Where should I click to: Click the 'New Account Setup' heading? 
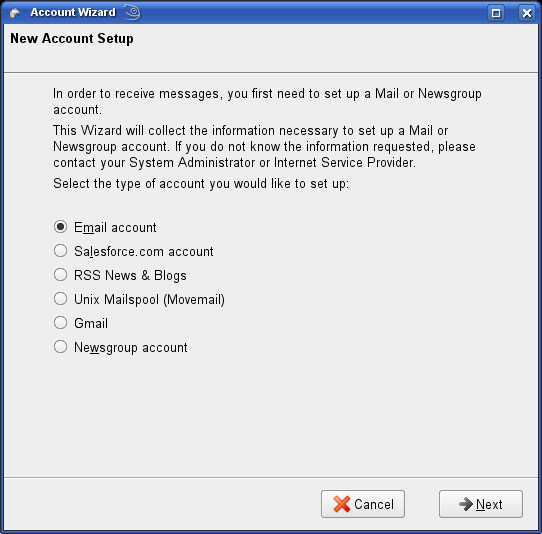72,38
